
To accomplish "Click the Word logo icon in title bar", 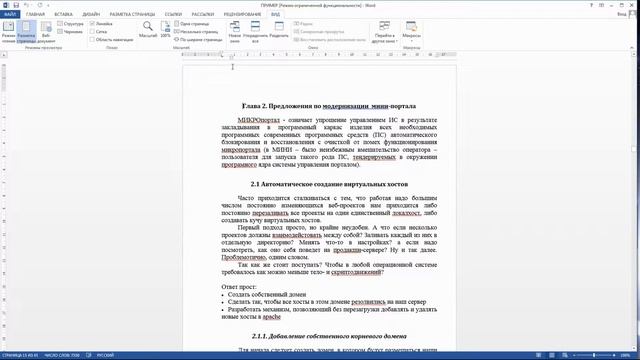I will coord(6,5).
